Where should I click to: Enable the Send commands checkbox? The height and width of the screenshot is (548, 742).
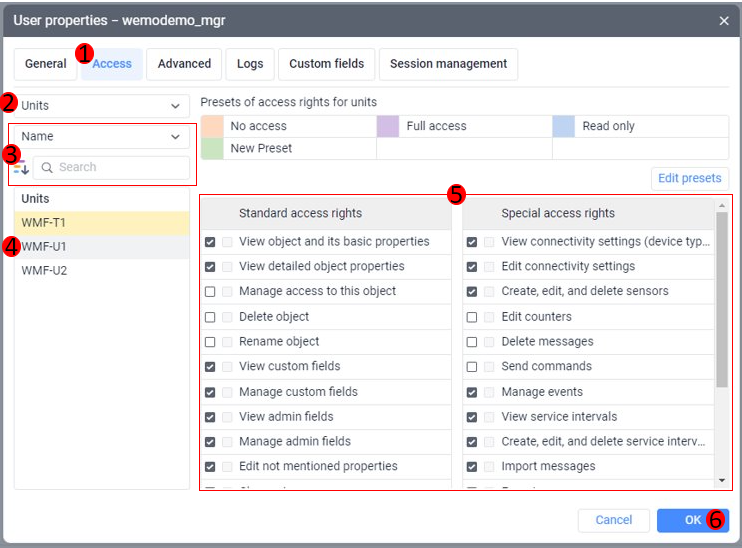pyautogui.click(x=472, y=367)
